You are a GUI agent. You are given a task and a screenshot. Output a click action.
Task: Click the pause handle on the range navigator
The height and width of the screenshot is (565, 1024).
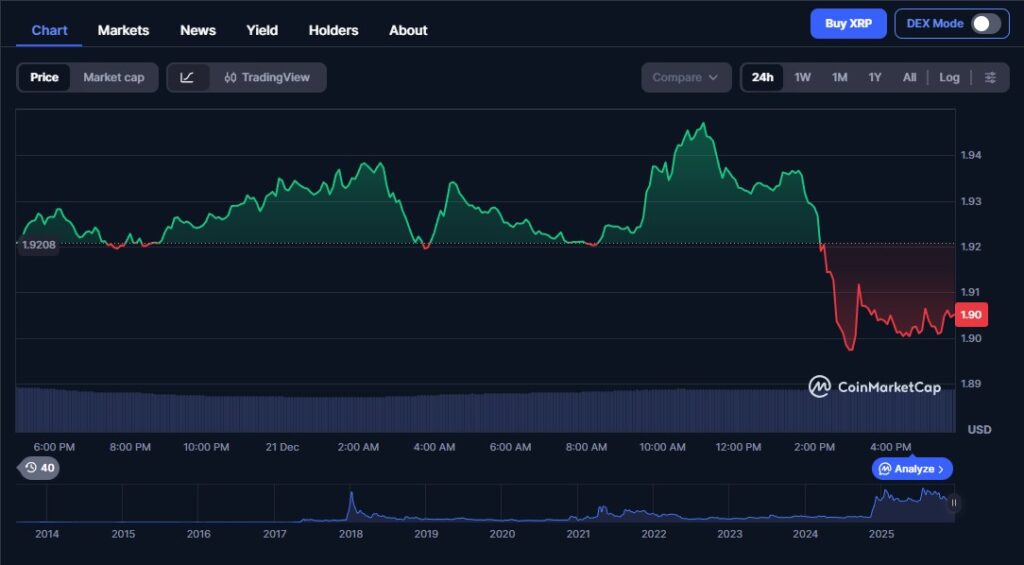954,503
